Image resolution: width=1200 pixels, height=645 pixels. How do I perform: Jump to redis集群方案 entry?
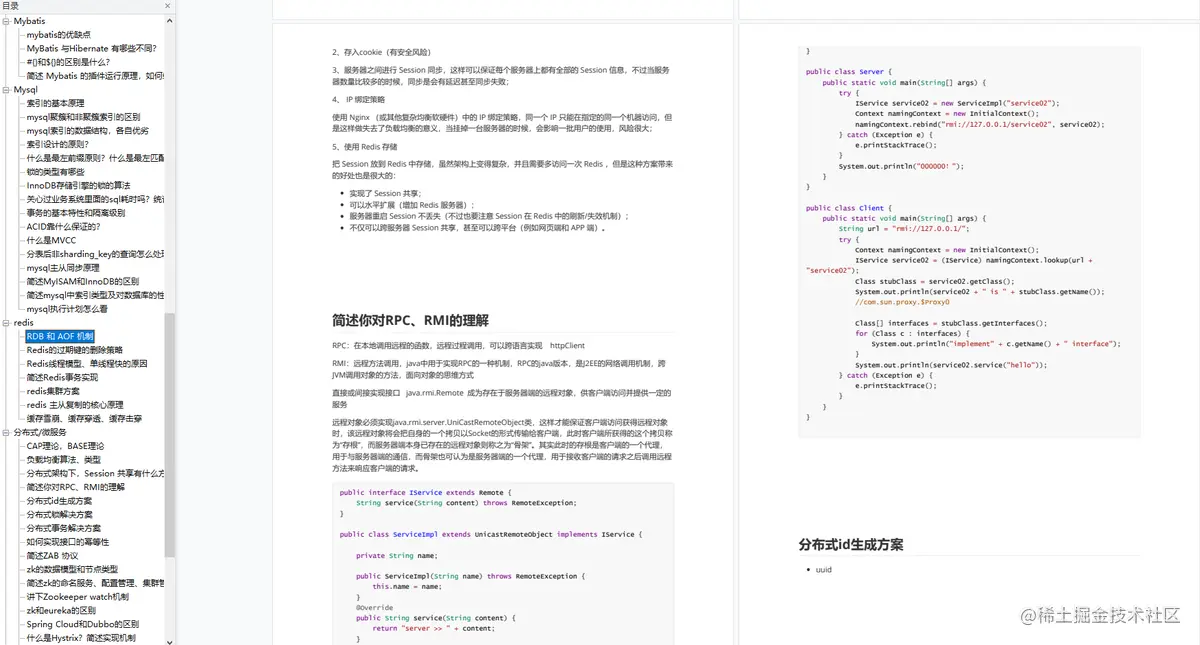(x=53, y=391)
